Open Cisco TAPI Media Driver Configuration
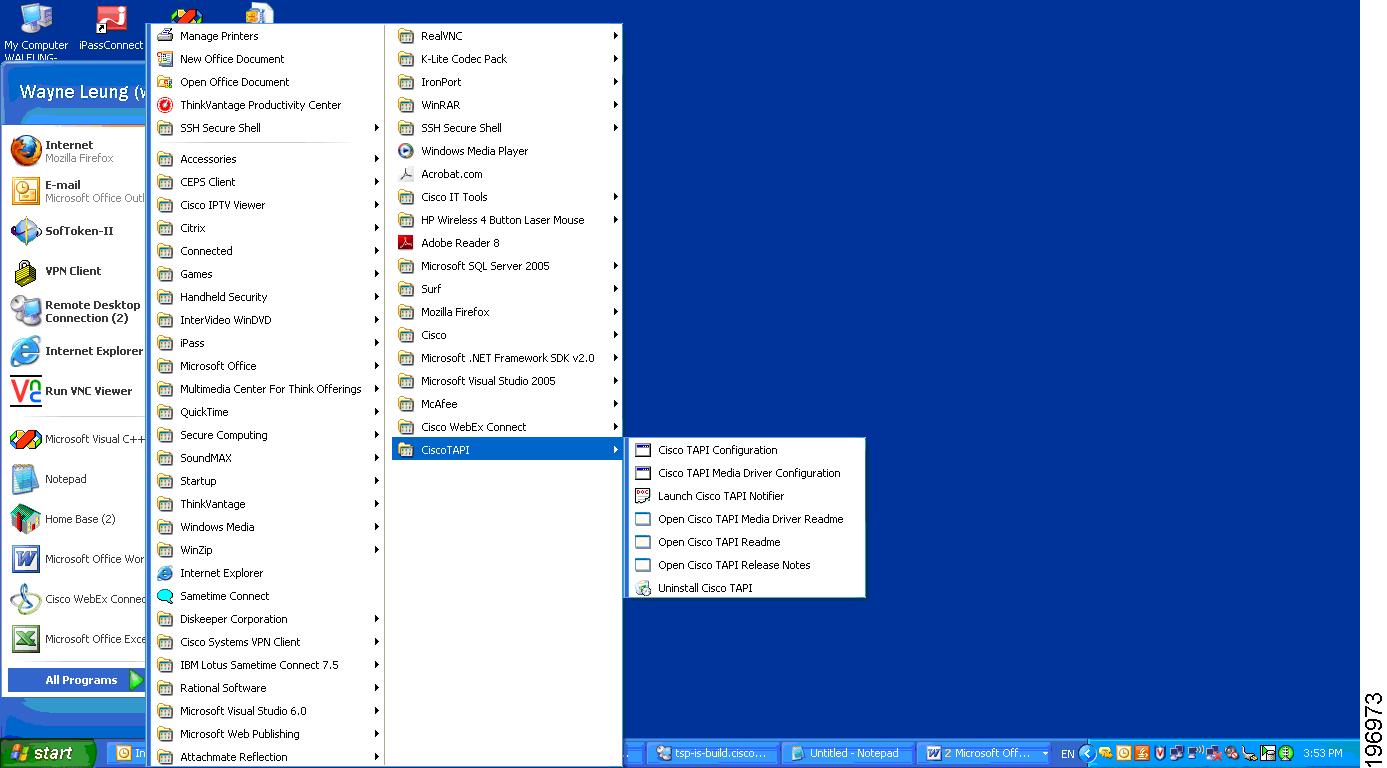Image resolution: width=1387 pixels, height=768 pixels. tap(745, 473)
